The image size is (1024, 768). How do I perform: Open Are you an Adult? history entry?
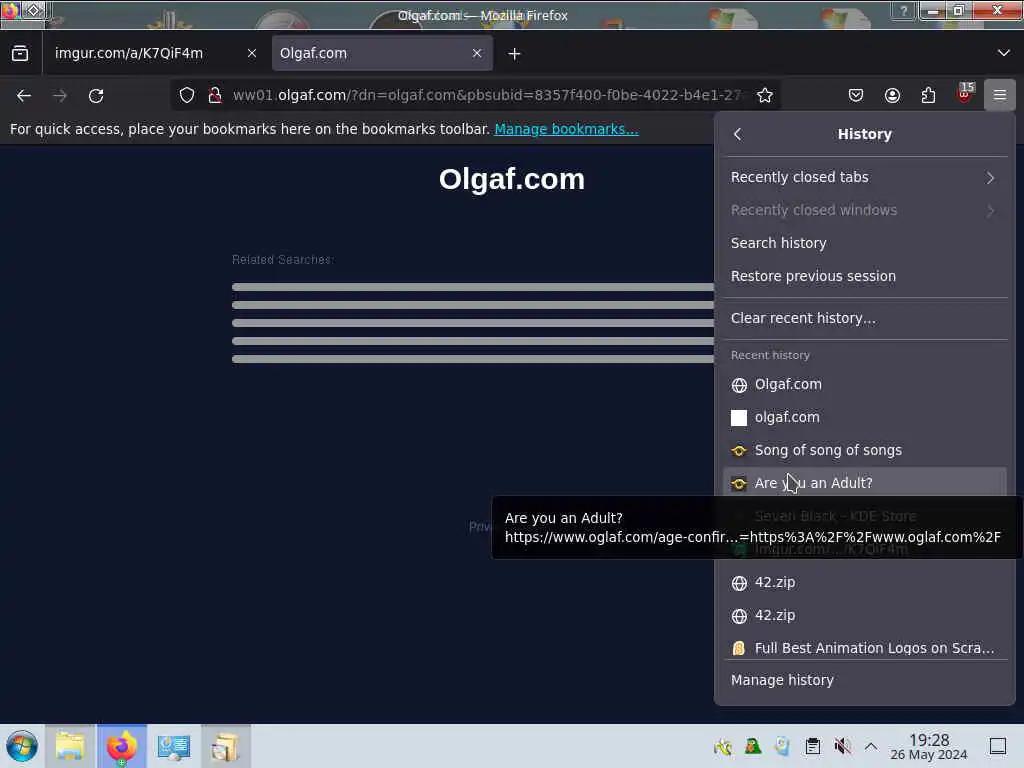(865, 483)
